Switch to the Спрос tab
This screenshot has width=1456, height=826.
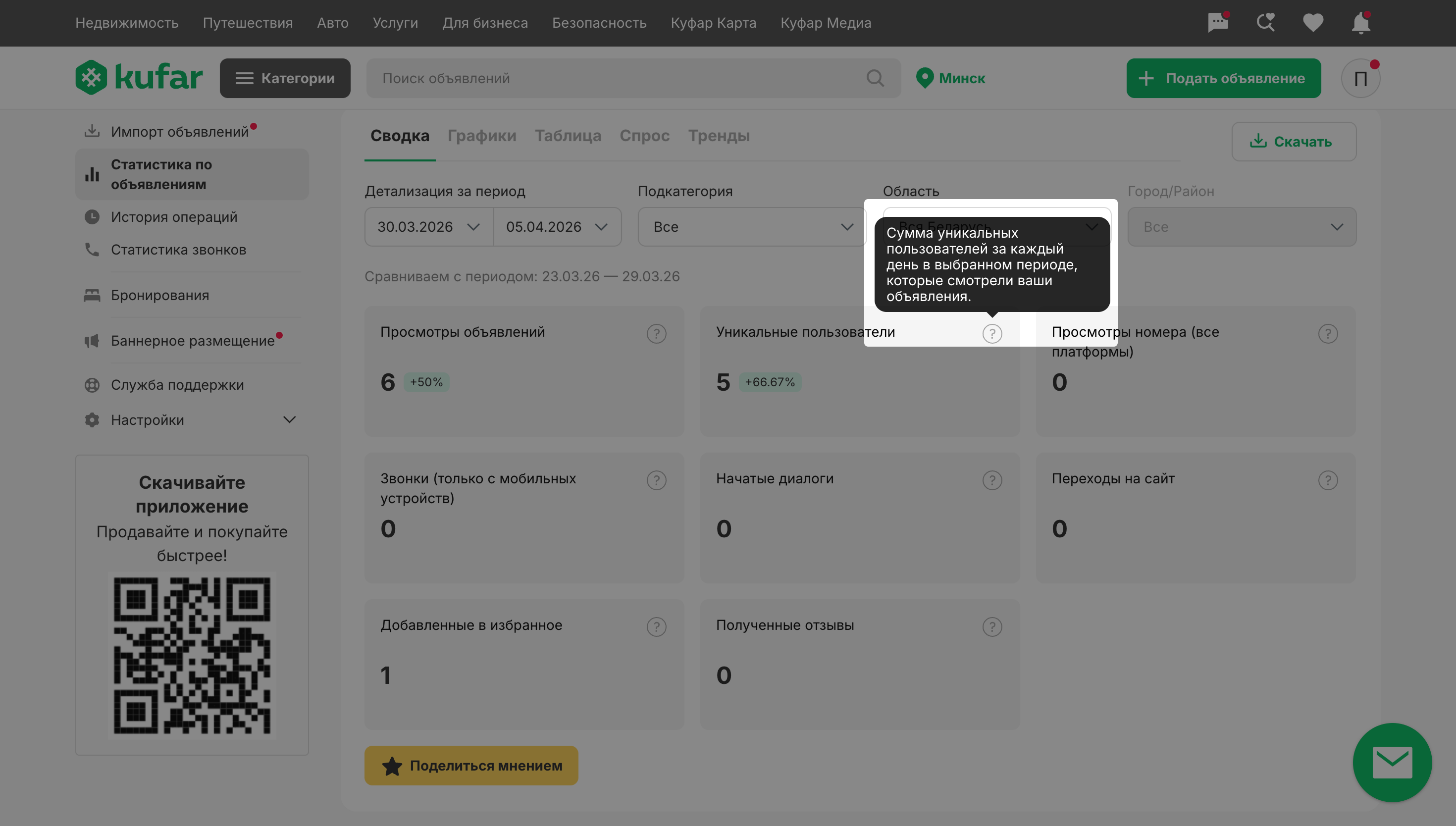644,136
